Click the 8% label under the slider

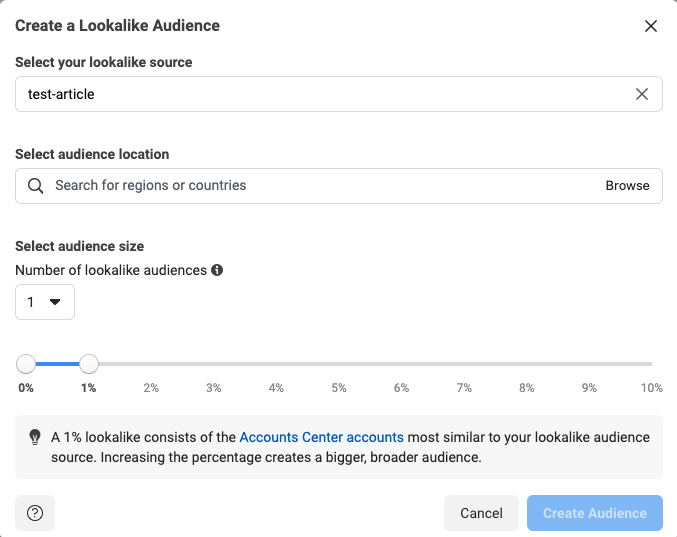click(526, 388)
